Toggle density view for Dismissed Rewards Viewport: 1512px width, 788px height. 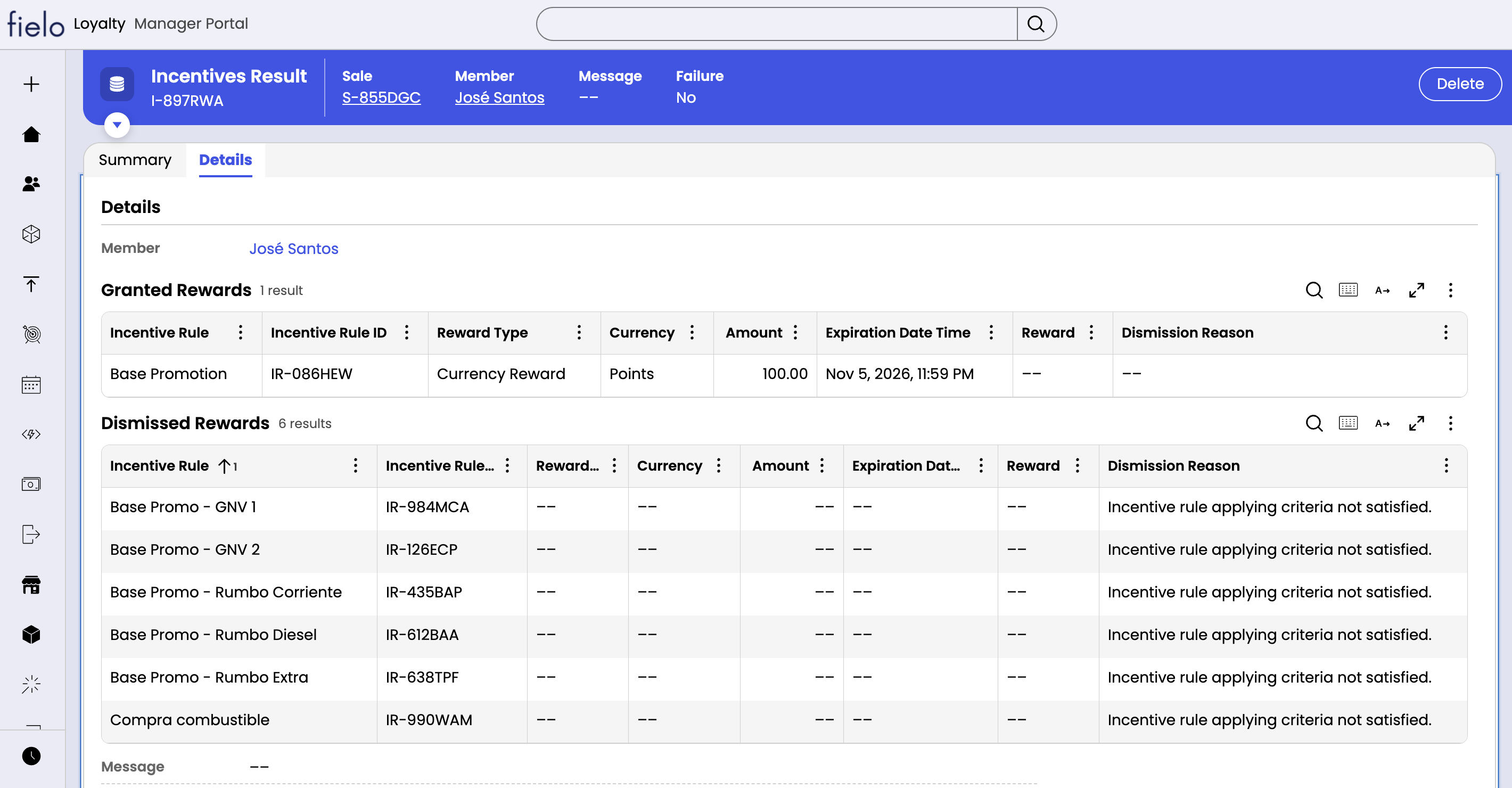1347,423
